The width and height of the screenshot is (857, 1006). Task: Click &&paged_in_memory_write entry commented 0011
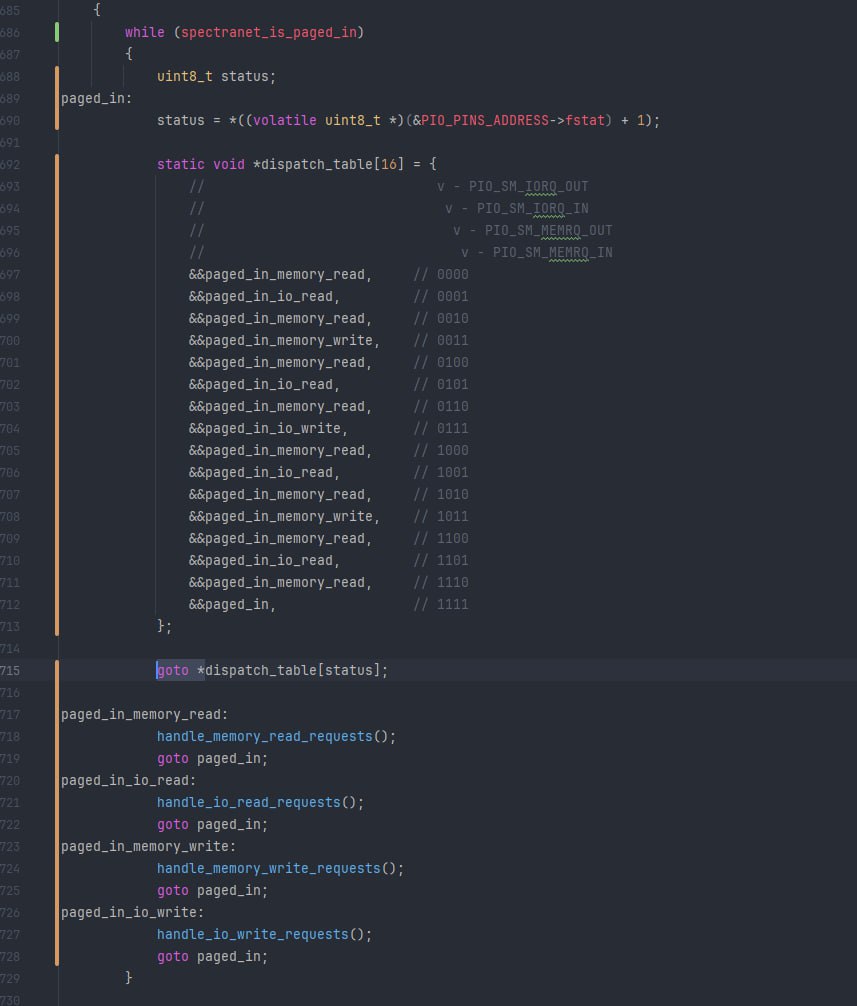coord(284,341)
